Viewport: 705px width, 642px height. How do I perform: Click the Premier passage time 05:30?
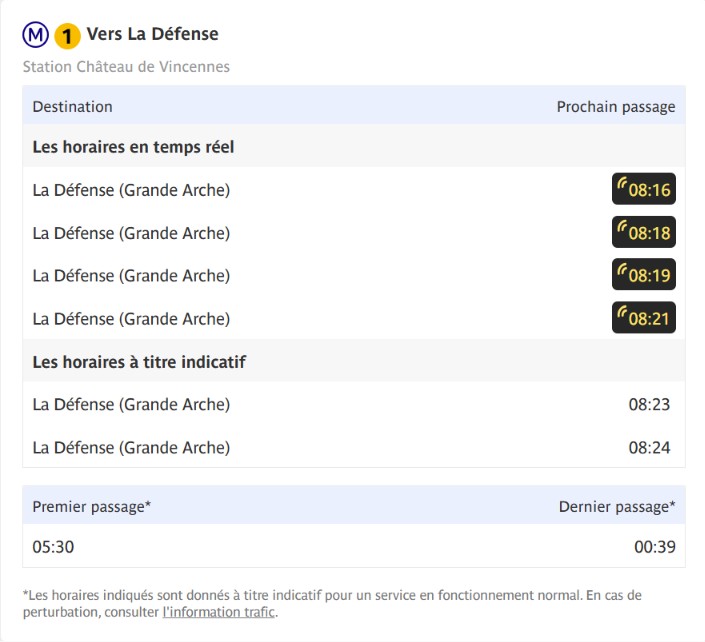(53, 547)
